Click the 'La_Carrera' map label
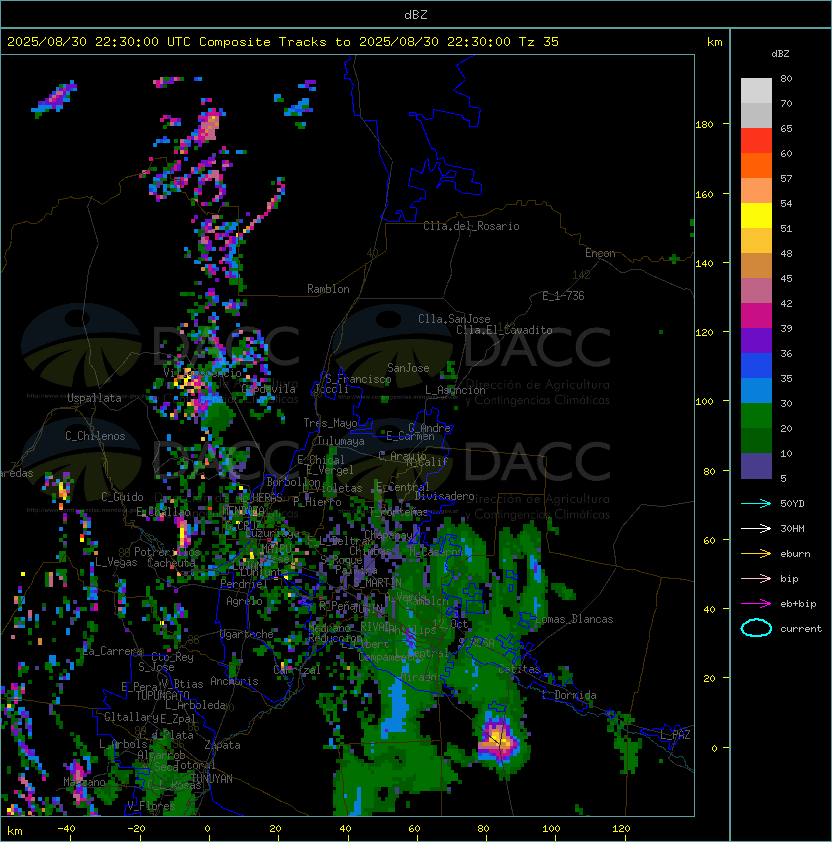This screenshot has height=842, width=832. pyautogui.click(x=113, y=651)
